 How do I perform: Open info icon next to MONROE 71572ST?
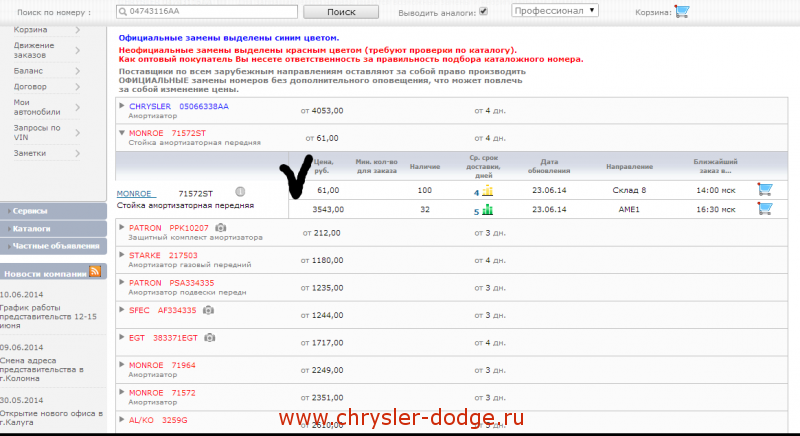click(x=240, y=192)
